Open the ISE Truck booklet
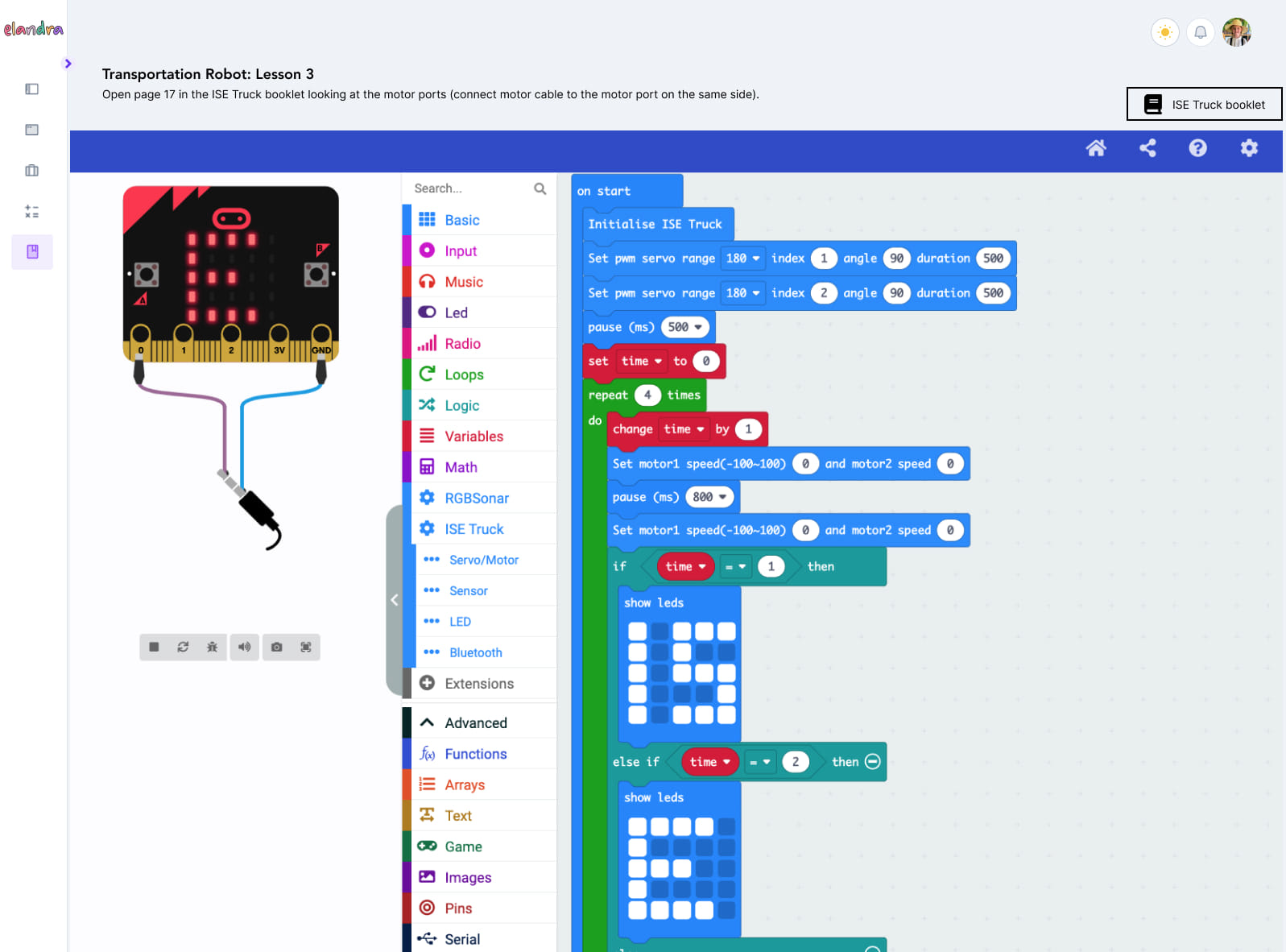Screen dimensions: 1286x952 (x=1204, y=104)
